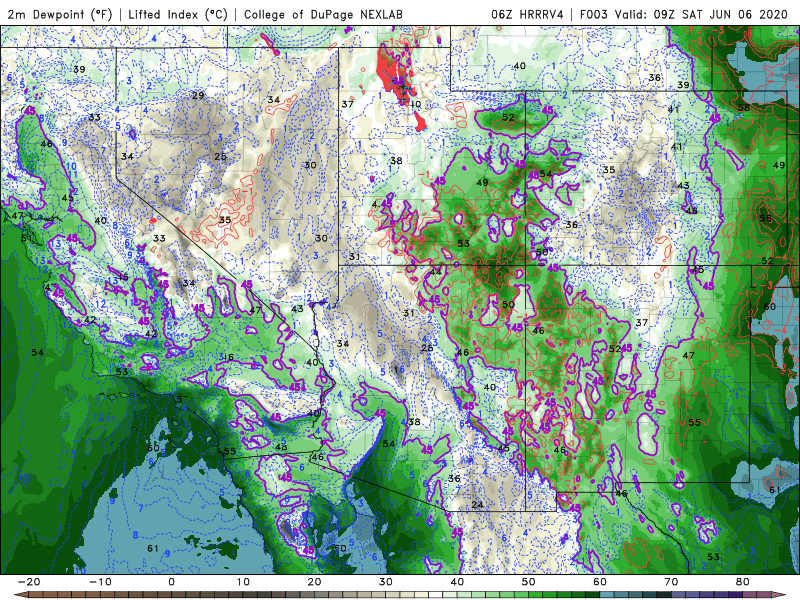Screen dimensions: 800x600
Task: Click the "06Z HRRRV4" model run label
Action: click(x=527, y=14)
